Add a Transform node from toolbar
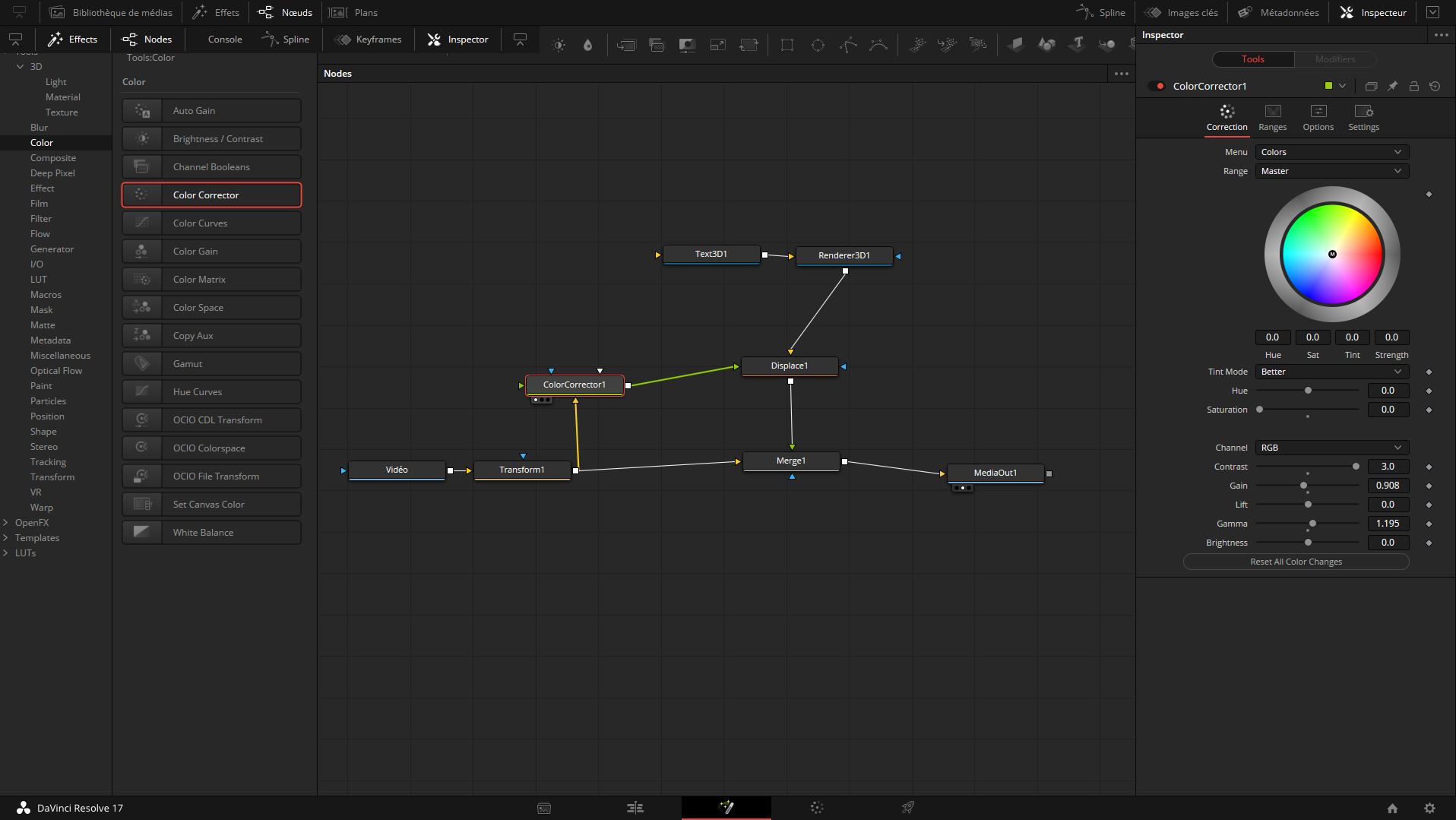This screenshot has width=1456, height=820. [749, 45]
